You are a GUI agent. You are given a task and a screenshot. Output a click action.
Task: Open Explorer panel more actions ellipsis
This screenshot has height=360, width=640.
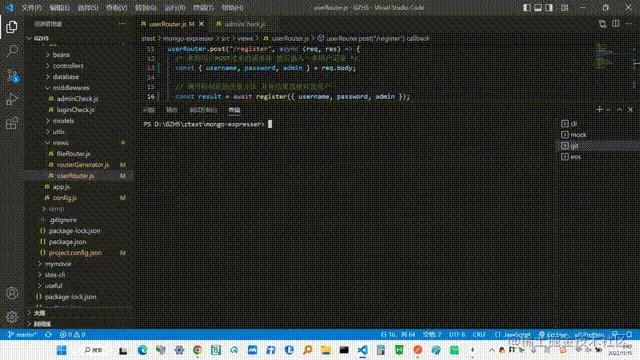(x=122, y=24)
